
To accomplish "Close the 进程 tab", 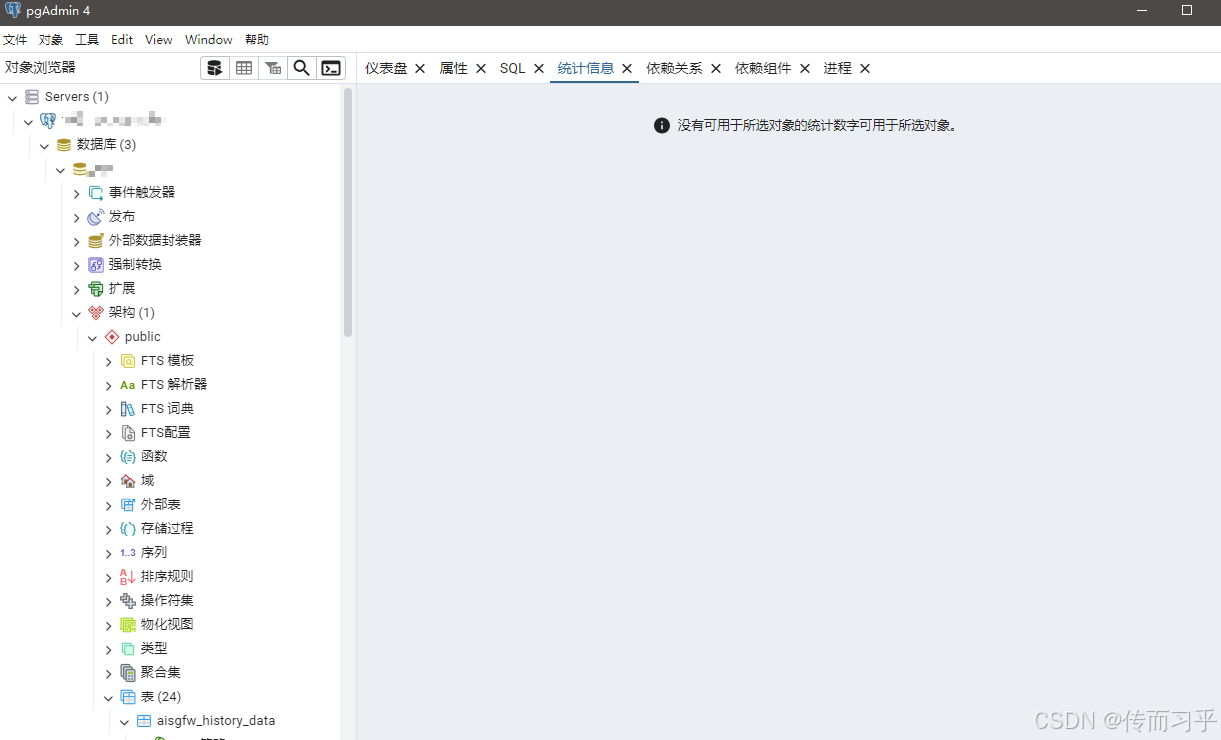I will [x=865, y=68].
